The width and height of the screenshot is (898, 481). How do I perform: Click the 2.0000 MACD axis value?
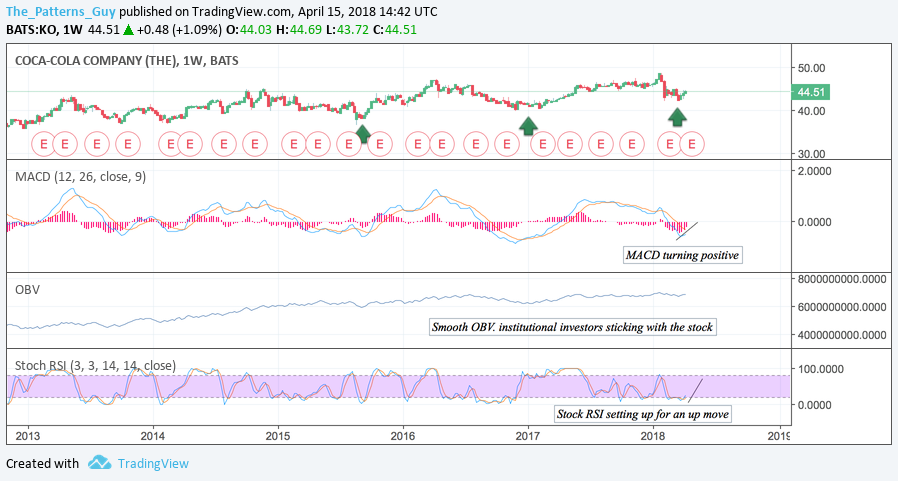[x=814, y=171]
